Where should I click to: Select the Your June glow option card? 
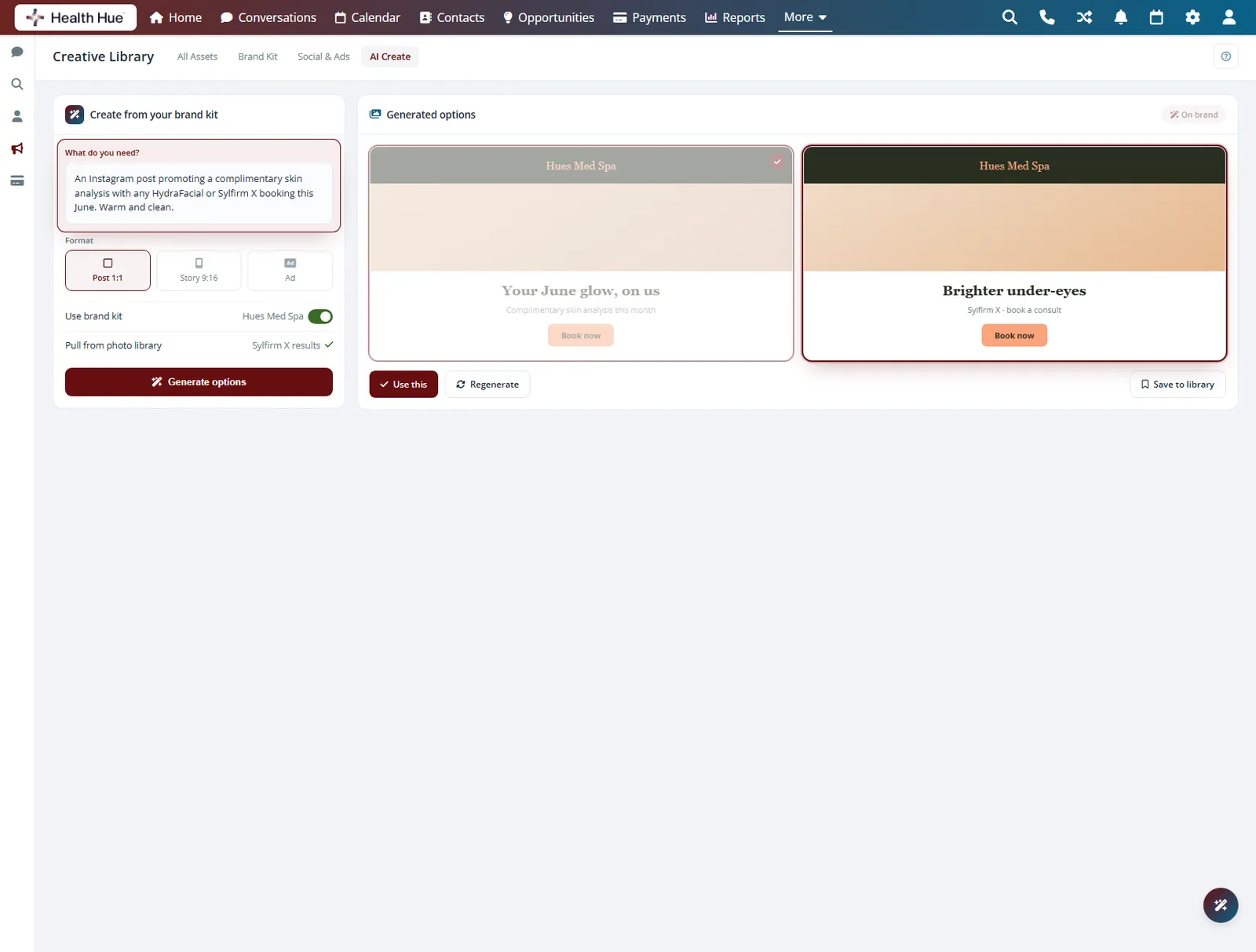pyautogui.click(x=581, y=254)
